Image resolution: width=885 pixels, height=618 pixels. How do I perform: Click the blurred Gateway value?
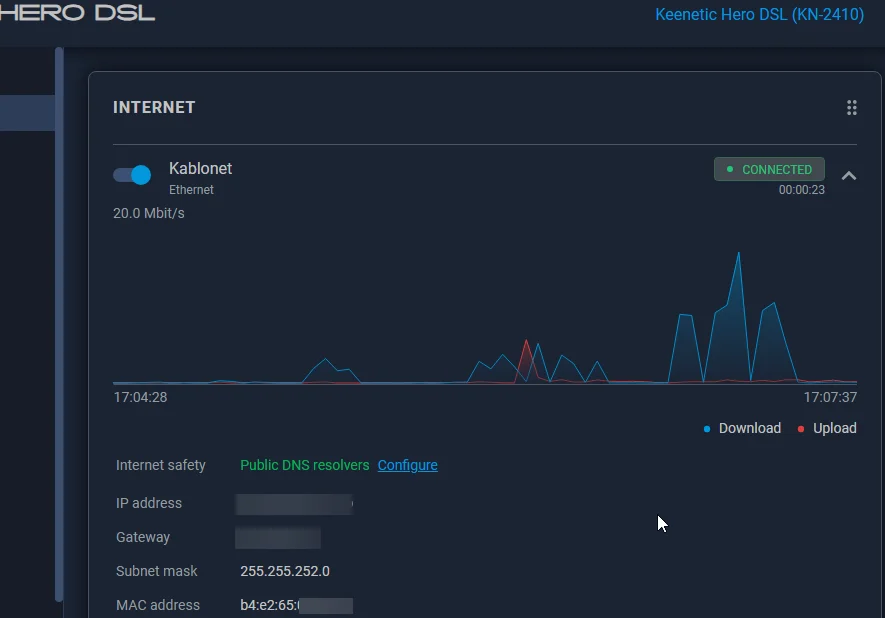(278, 538)
